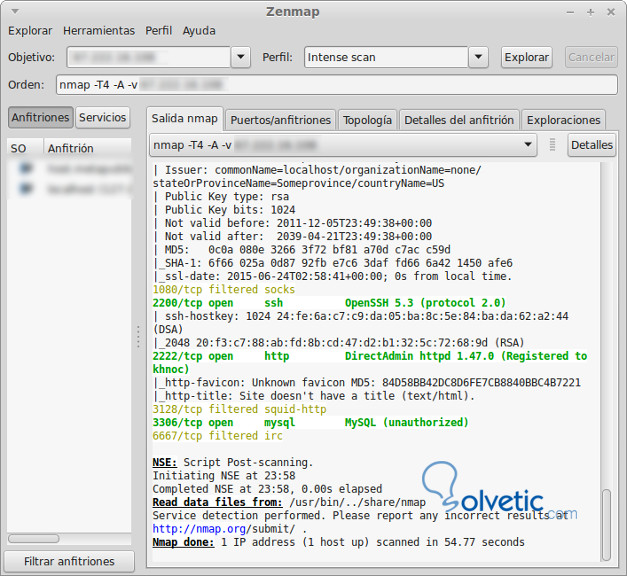This screenshot has height=576, width=627.
Task: Click the 'Read data files from:' text
Action: 217,502
